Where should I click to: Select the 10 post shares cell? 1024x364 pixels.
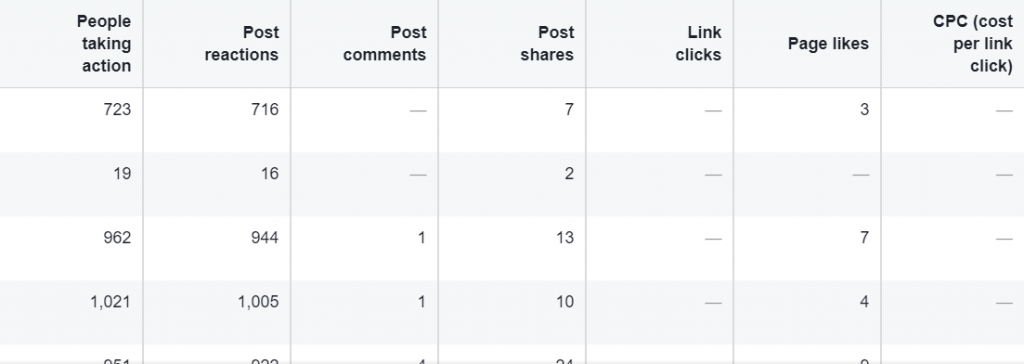(x=565, y=301)
